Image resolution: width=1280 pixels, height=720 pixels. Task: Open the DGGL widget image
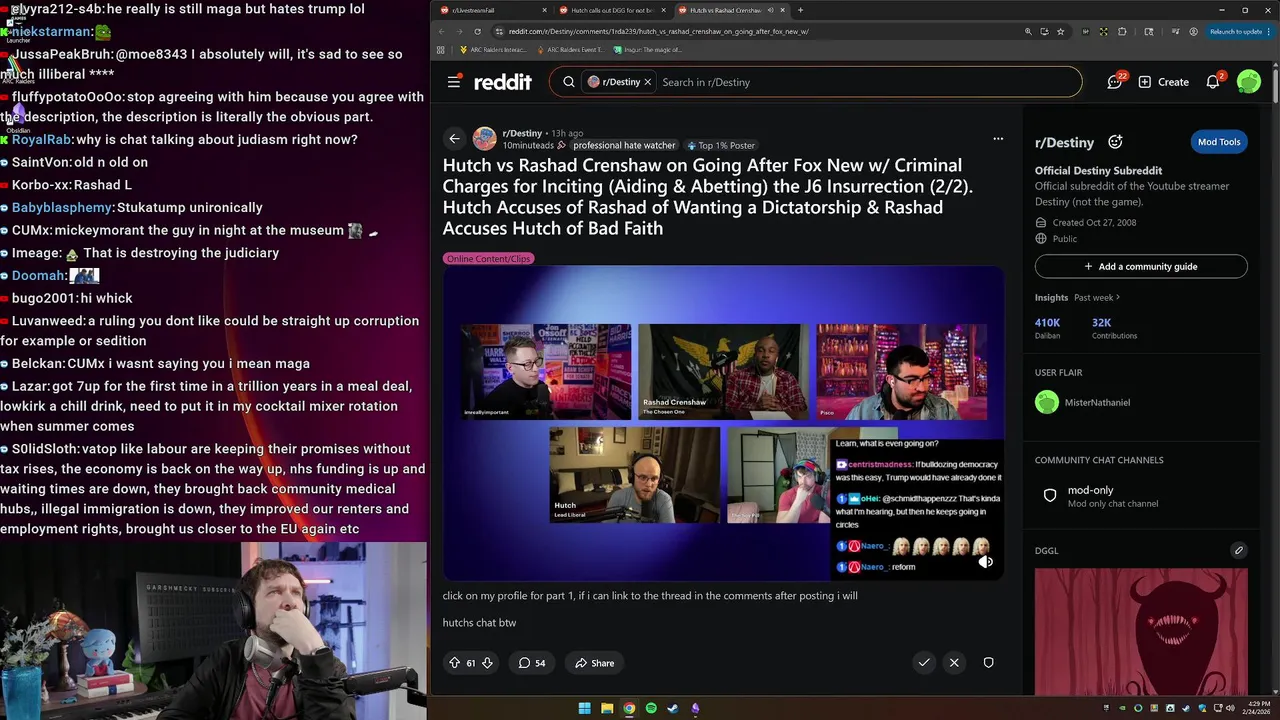tap(1141, 631)
